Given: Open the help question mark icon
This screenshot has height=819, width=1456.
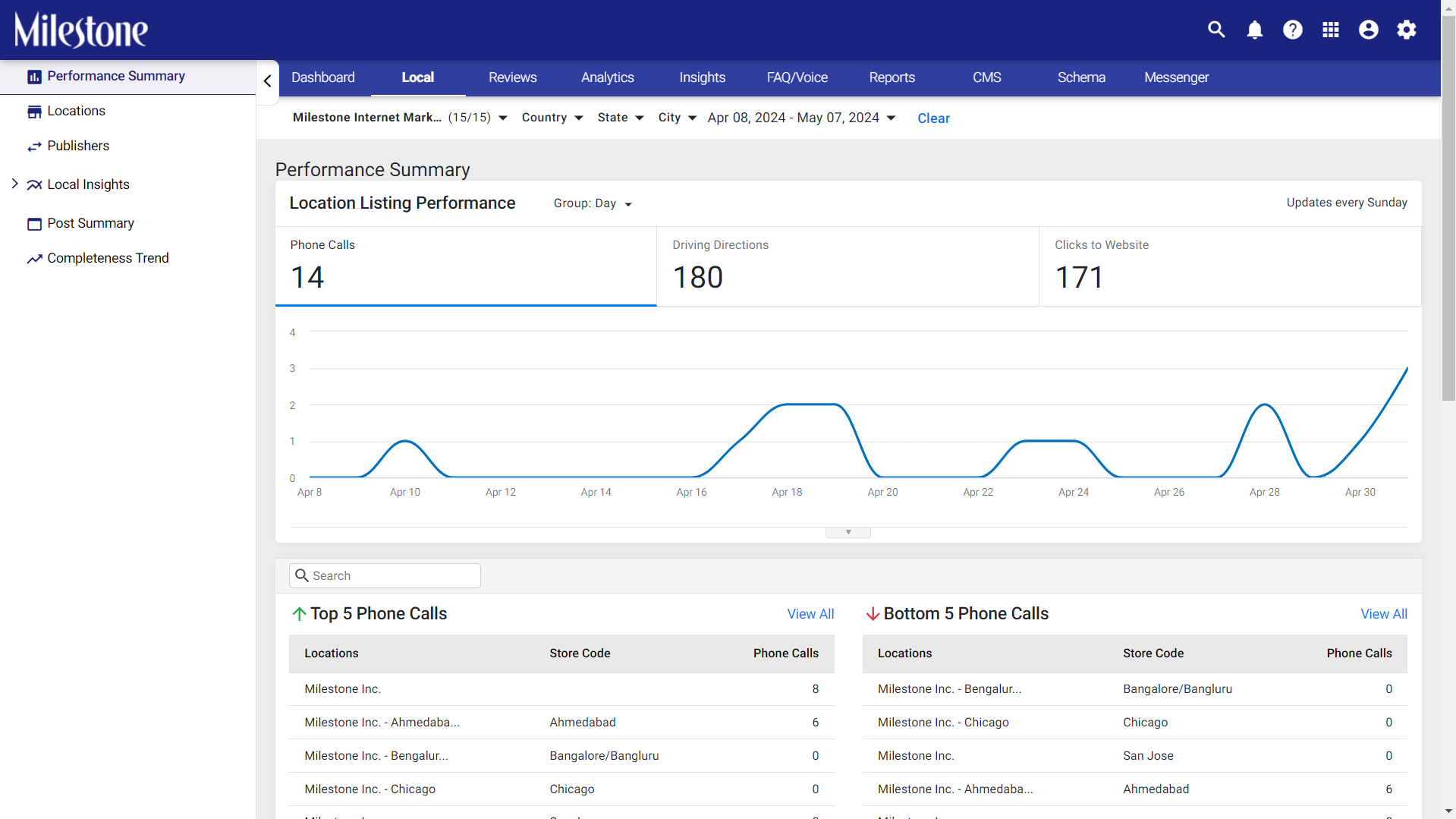Looking at the screenshot, I should tap(1292, 30).
